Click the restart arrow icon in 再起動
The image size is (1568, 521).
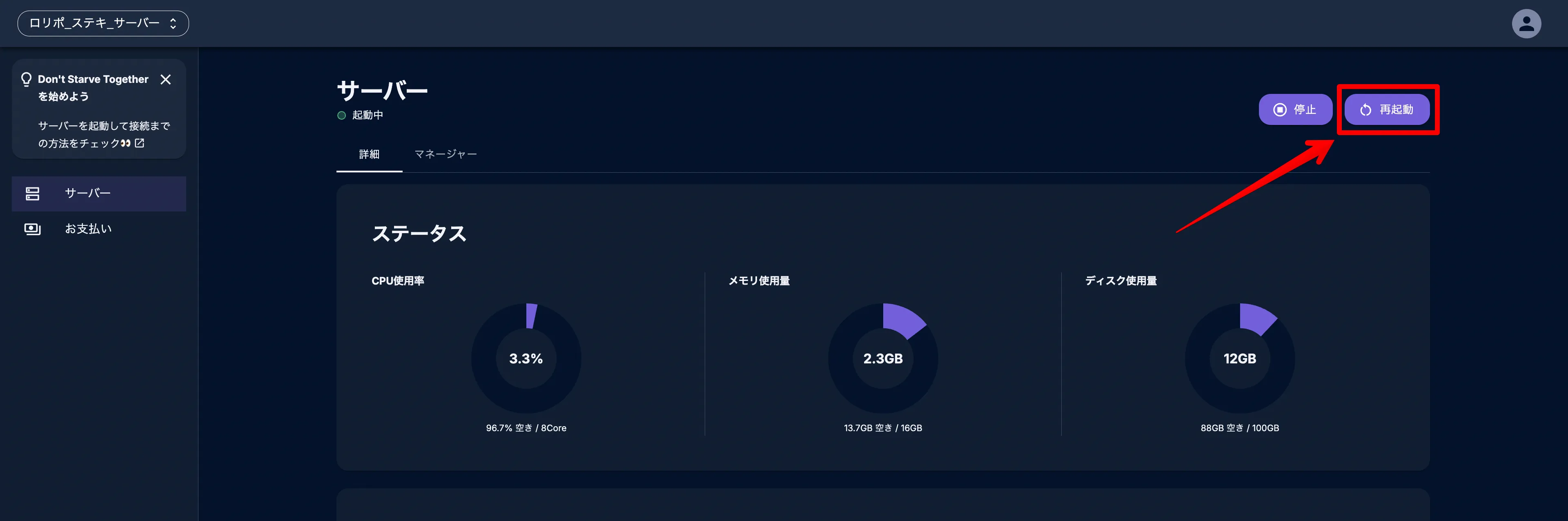pyautogui.click(x=1365, y=109)
